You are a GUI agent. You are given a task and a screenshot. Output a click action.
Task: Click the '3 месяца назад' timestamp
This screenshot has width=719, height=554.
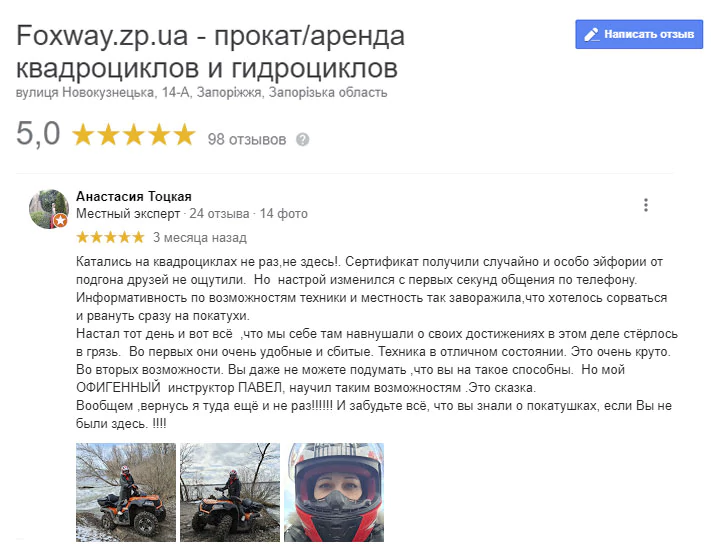coord(199,238)
